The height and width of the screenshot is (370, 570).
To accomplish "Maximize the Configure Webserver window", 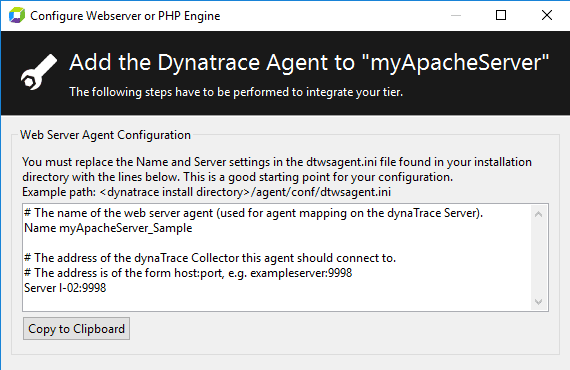I will 501,15.
